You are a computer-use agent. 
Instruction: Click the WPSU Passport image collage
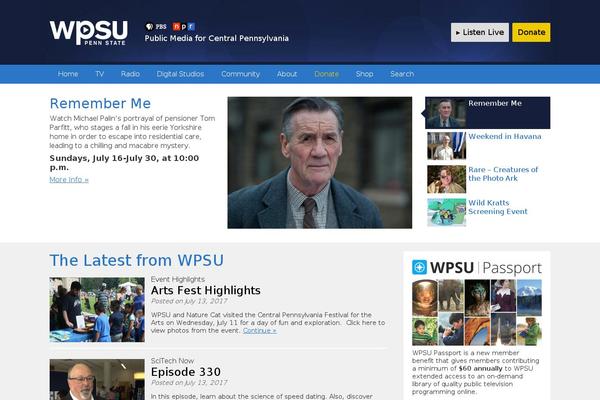(x=477, y=312)
